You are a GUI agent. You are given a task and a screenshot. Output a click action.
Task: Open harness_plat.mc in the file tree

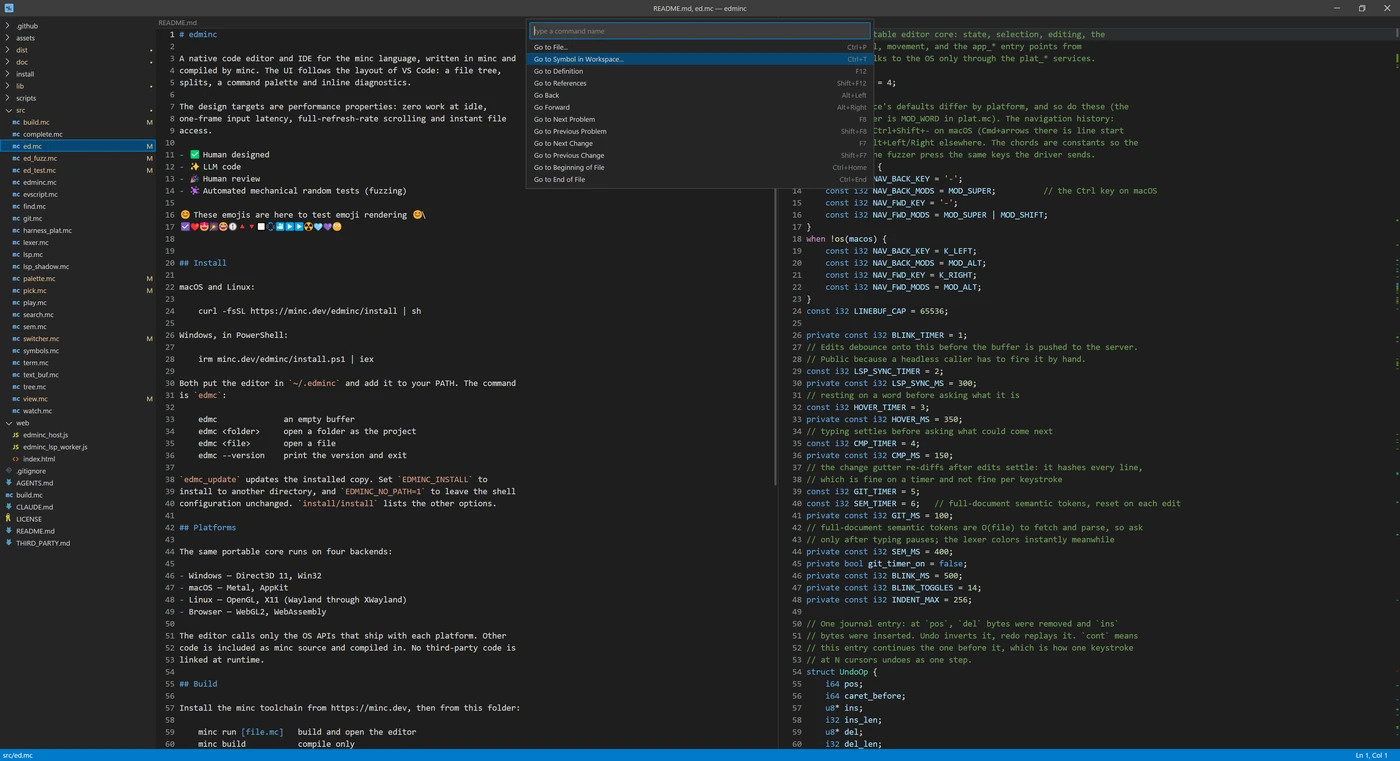(78, 230)
